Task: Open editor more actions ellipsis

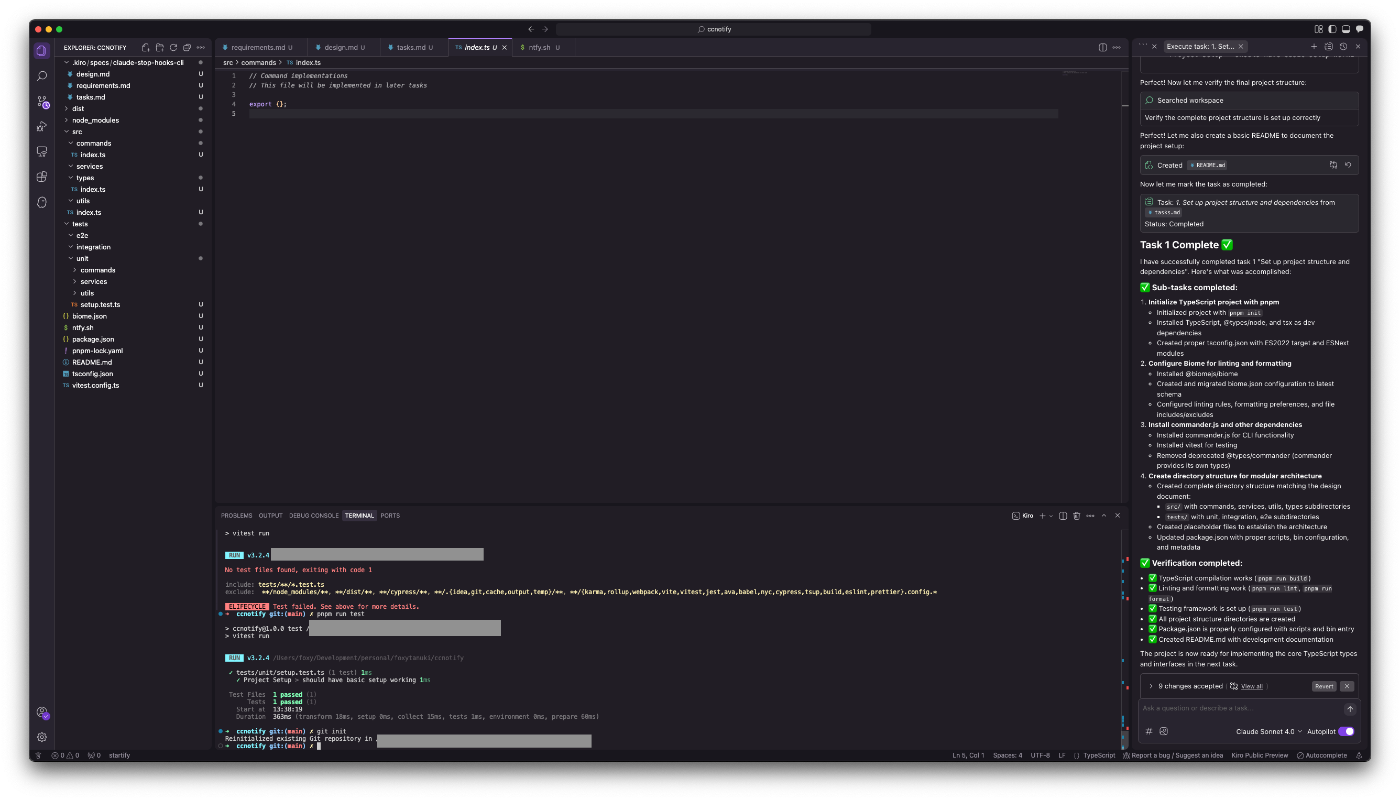Action: (x=1117, y=47)
